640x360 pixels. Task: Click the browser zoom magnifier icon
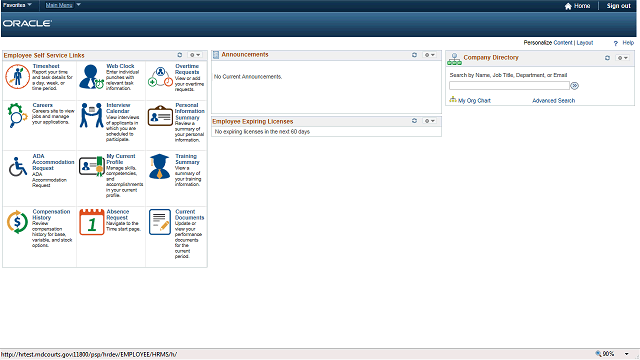[598, 354]
